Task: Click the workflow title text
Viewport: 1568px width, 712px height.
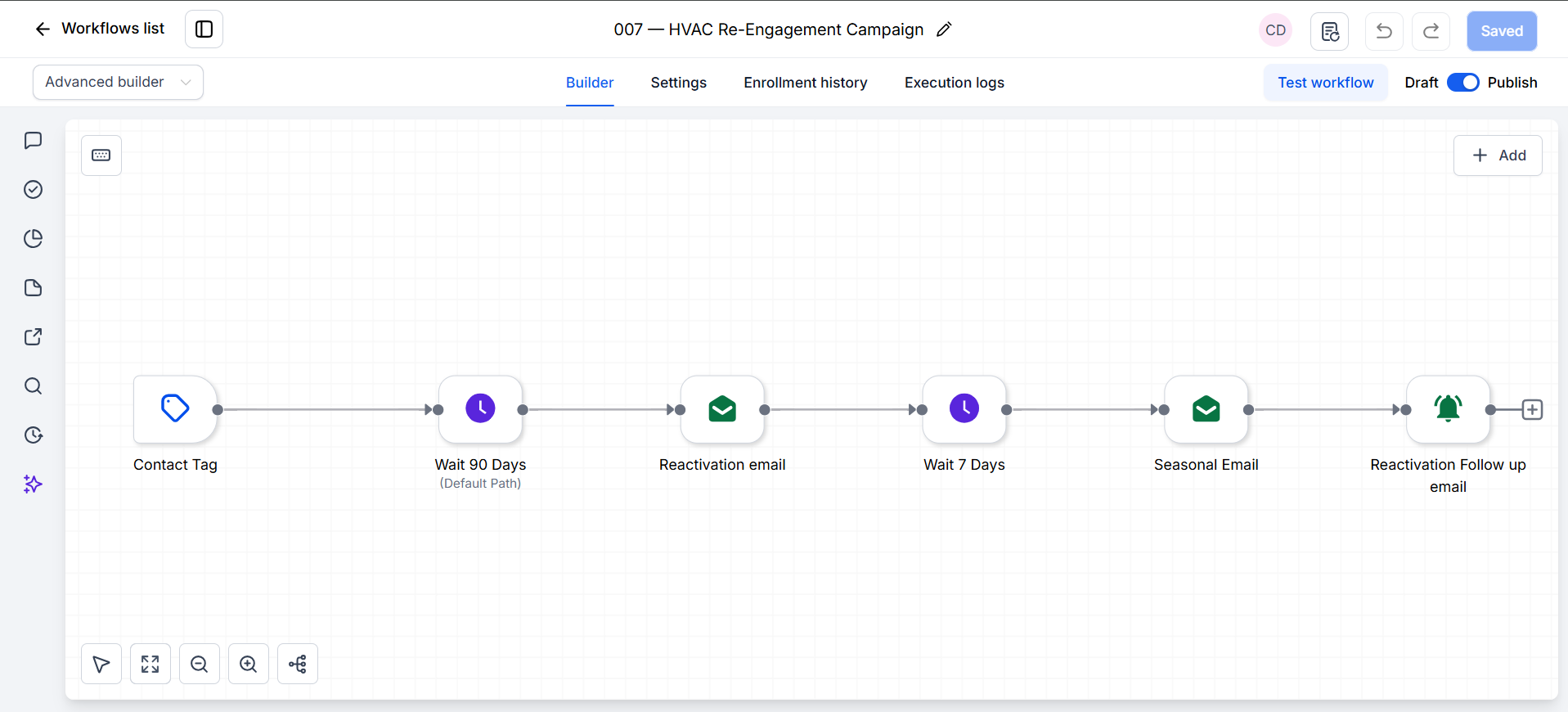Action: pyautogui.click(x=769, y=29)
